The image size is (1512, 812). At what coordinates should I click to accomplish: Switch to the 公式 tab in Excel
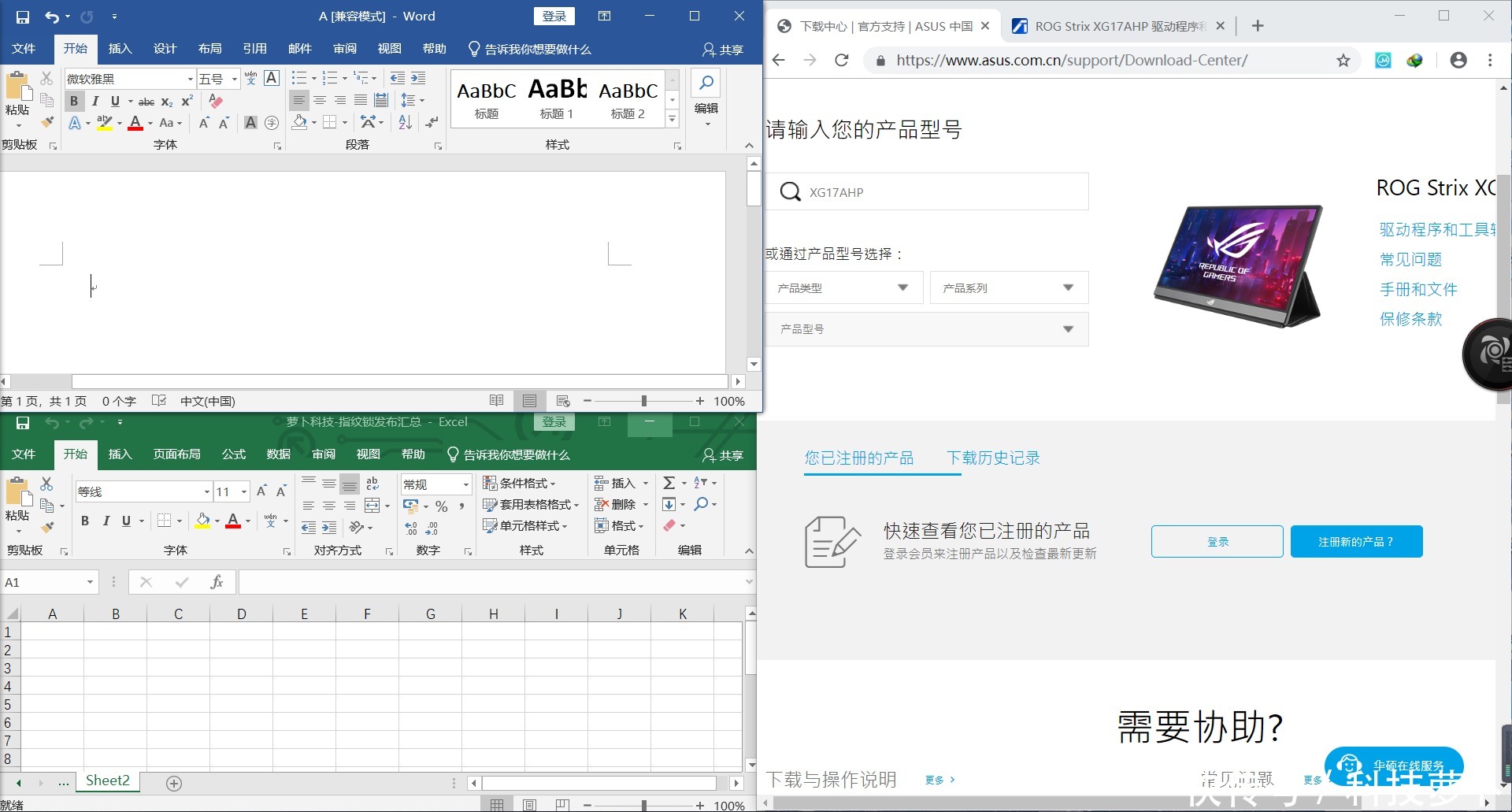coord(234,454)
